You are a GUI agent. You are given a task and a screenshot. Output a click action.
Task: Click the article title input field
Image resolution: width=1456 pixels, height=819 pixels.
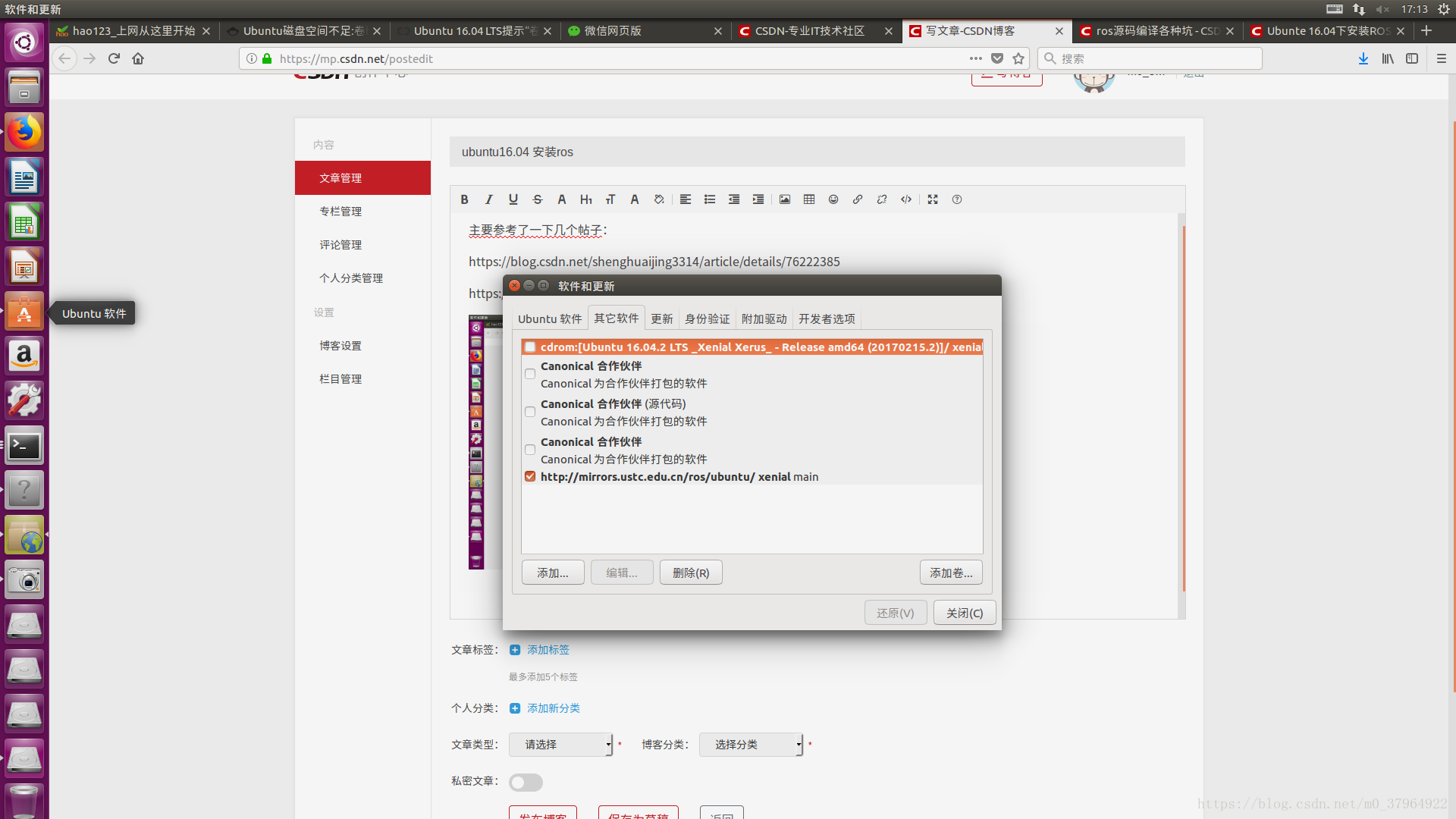point(817,152)
